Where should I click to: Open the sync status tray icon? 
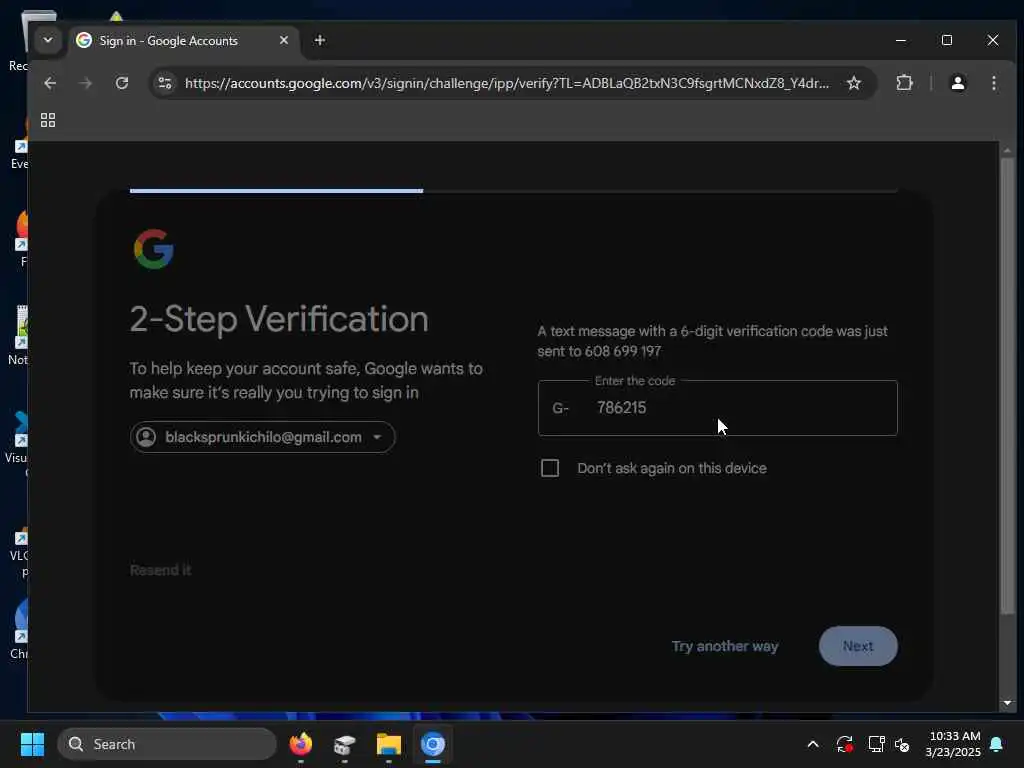coord(845,744)
